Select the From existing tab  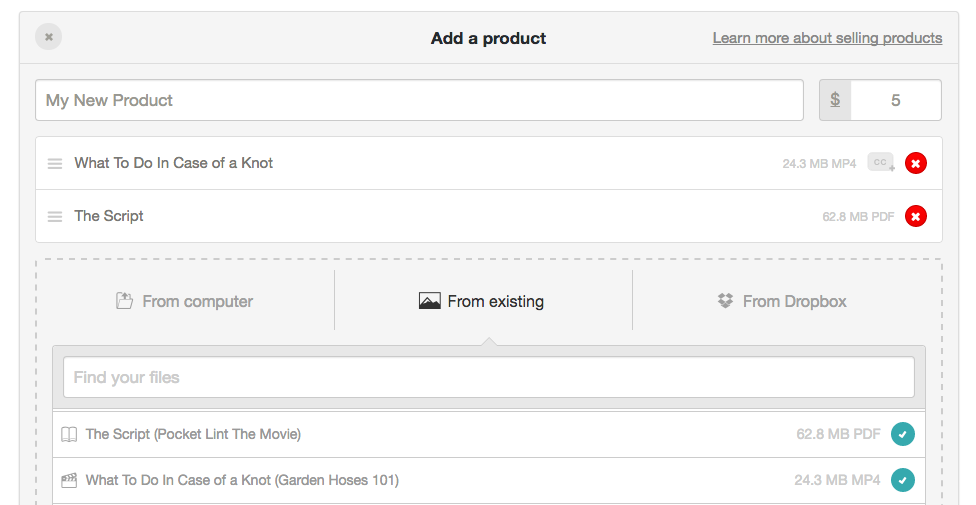coord(483,301)
